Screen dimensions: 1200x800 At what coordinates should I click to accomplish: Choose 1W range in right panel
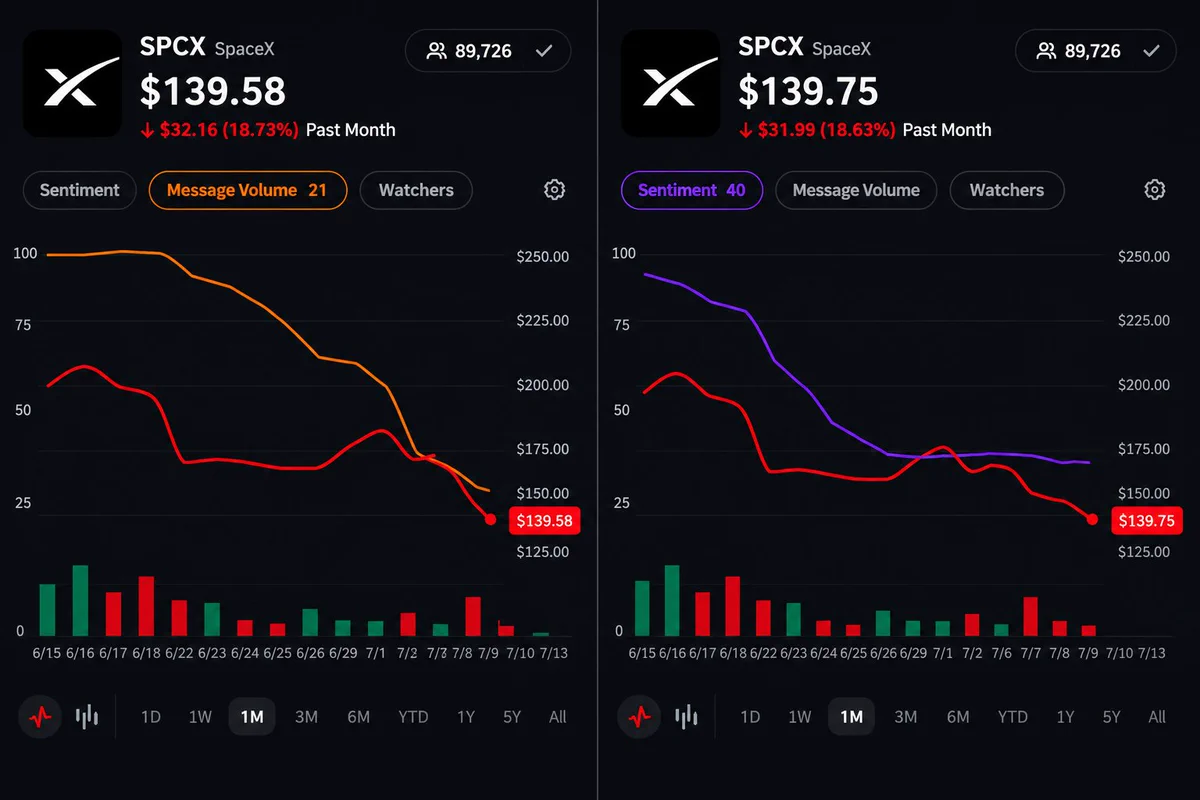click(799, 716)
